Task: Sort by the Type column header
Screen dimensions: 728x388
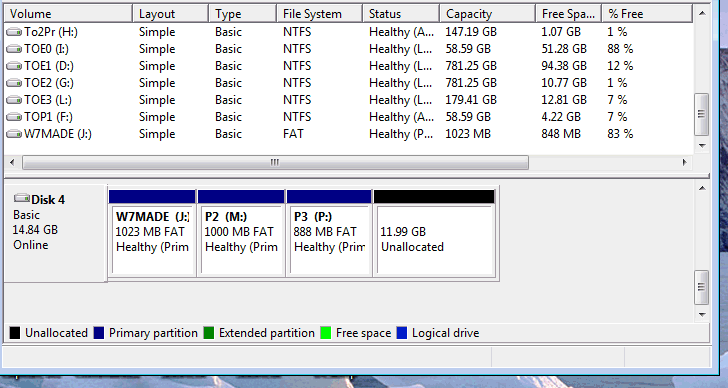Action: [x=242, y=14]
